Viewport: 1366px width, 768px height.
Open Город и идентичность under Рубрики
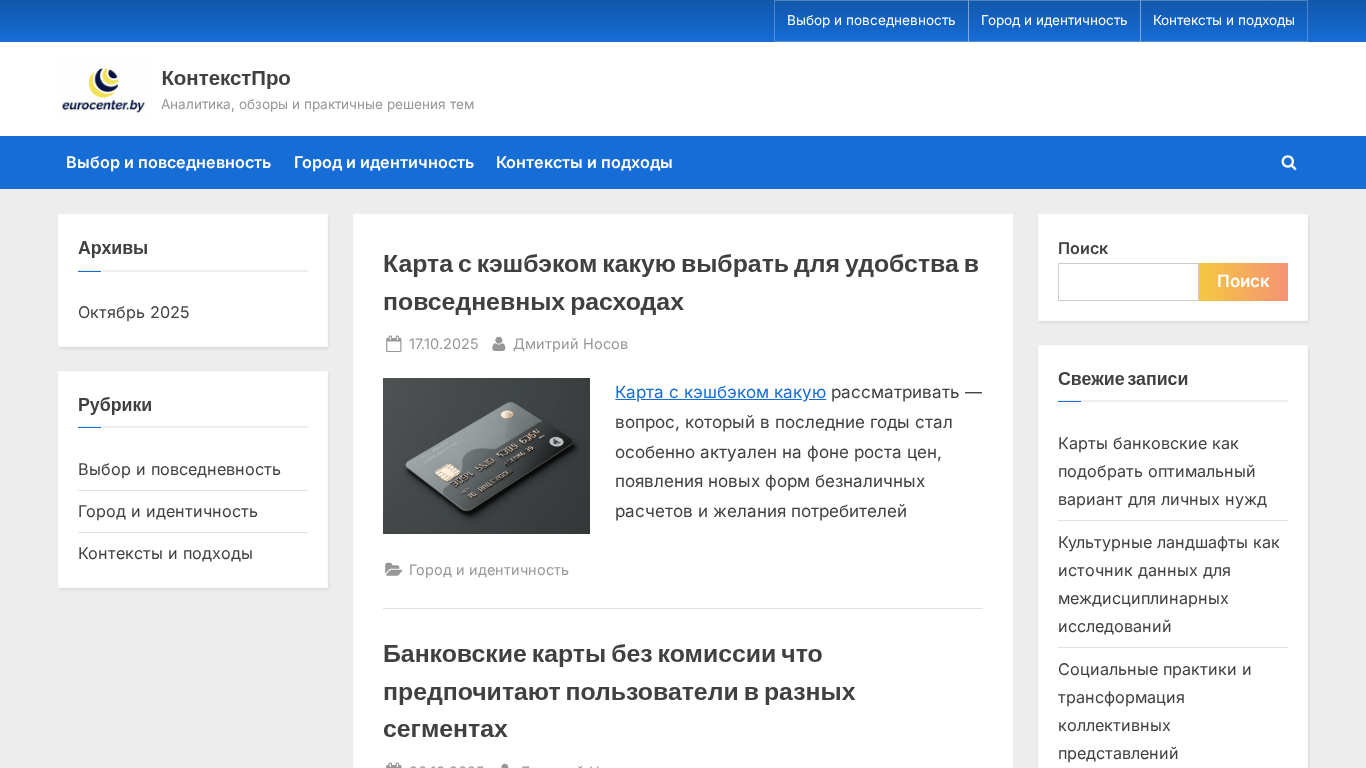pos(168,511)
